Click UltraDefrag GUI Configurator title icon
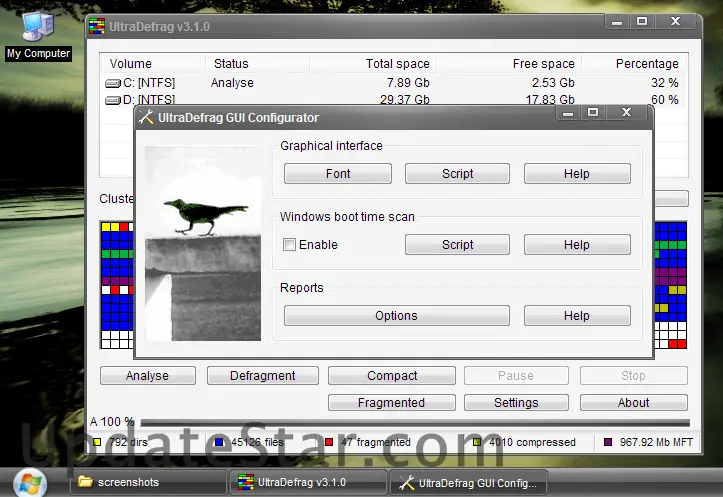 click(146, 118)
